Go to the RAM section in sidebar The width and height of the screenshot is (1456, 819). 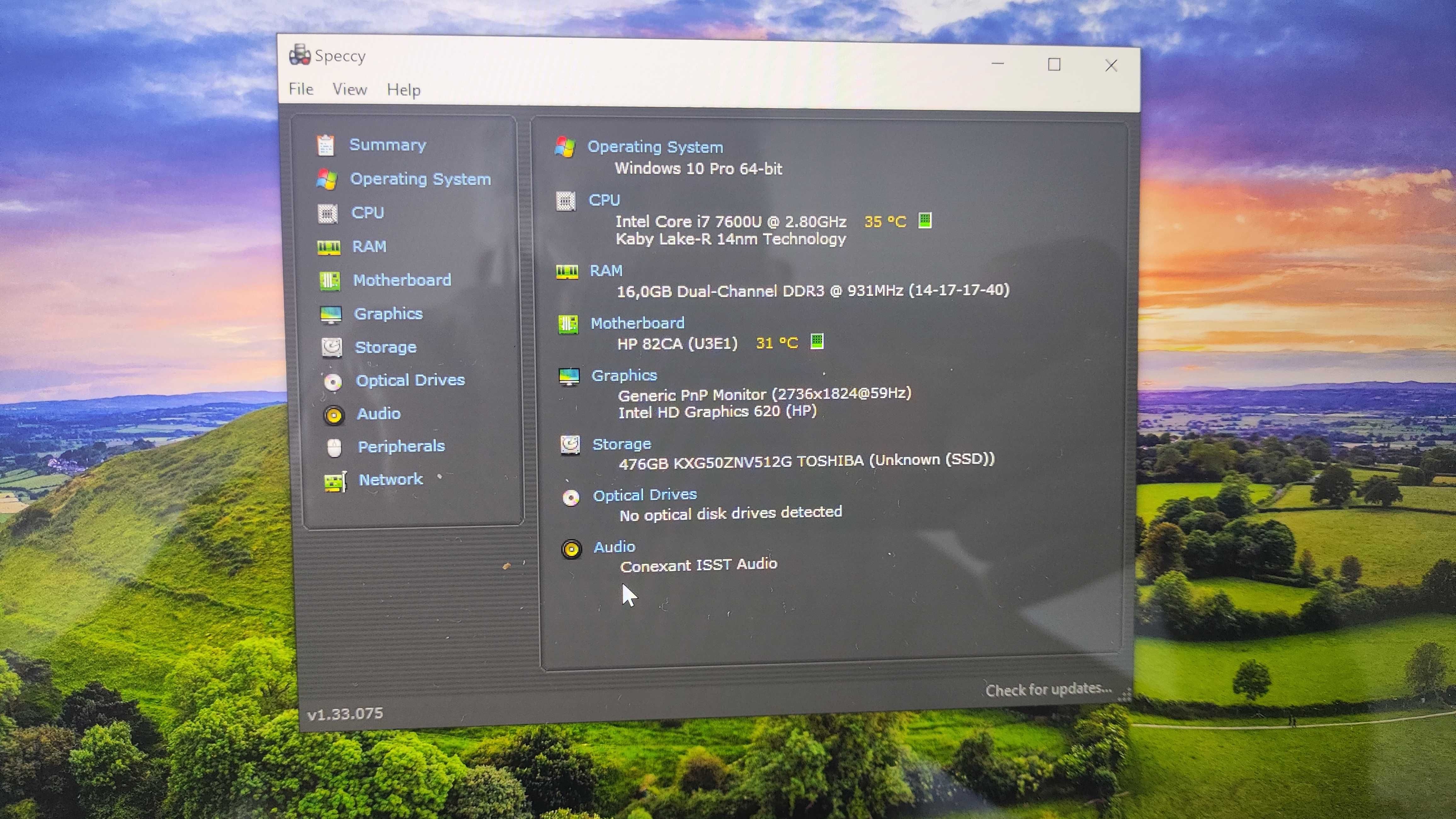click(x=369, y=247)
